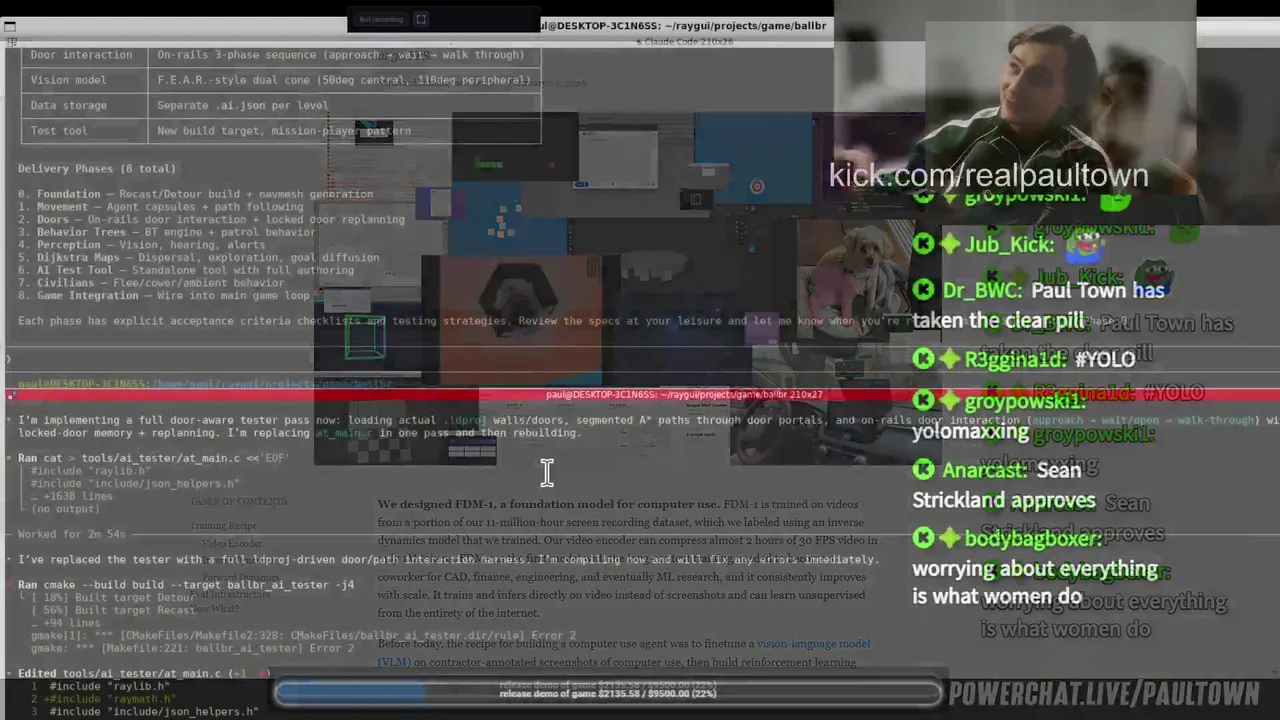Screen dimensions: 1280x720
Task: Click the Kick badge beside Dr_BWC
Action: [924, 290]
